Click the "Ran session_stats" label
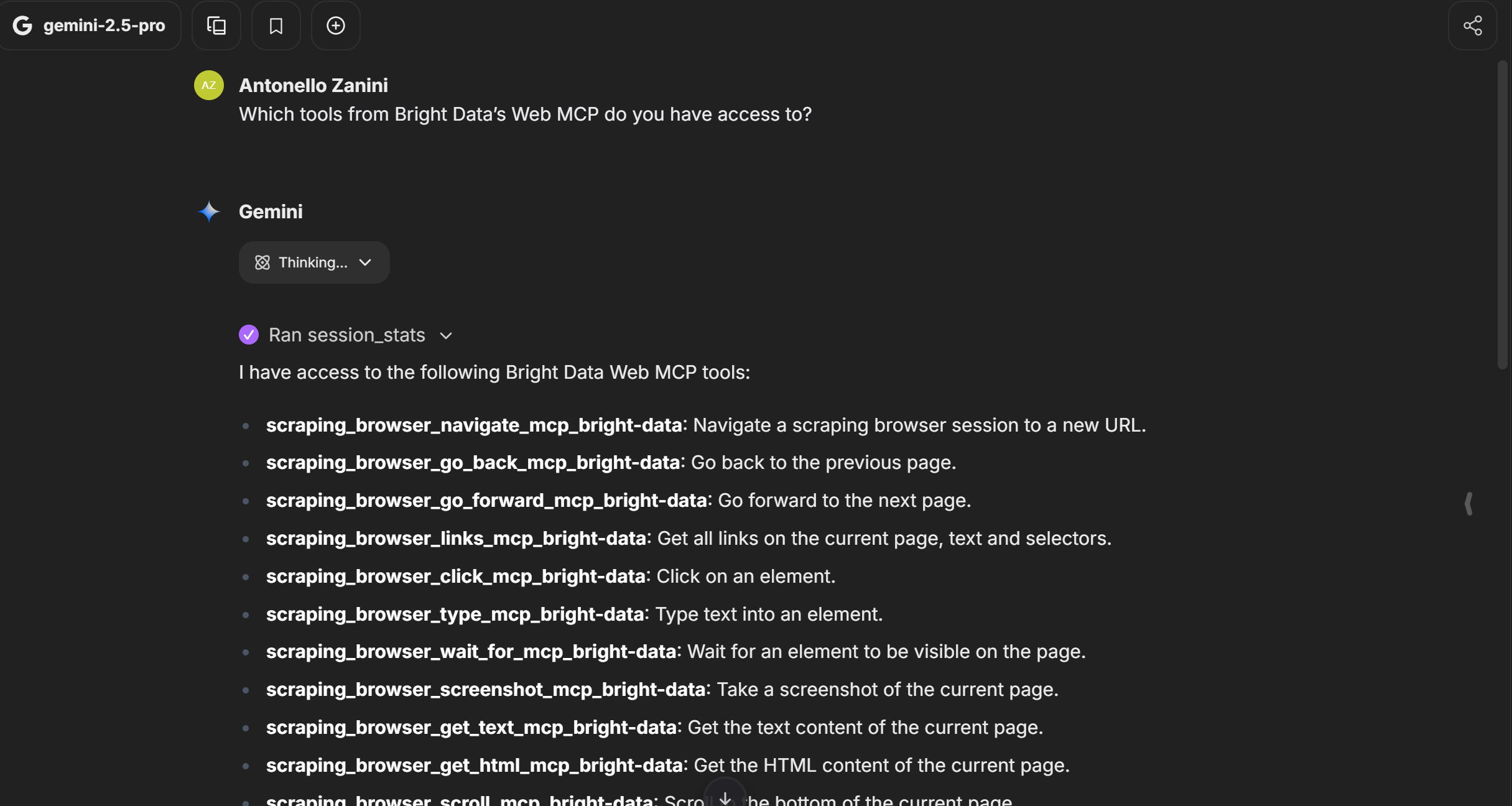 click(346, 335)
